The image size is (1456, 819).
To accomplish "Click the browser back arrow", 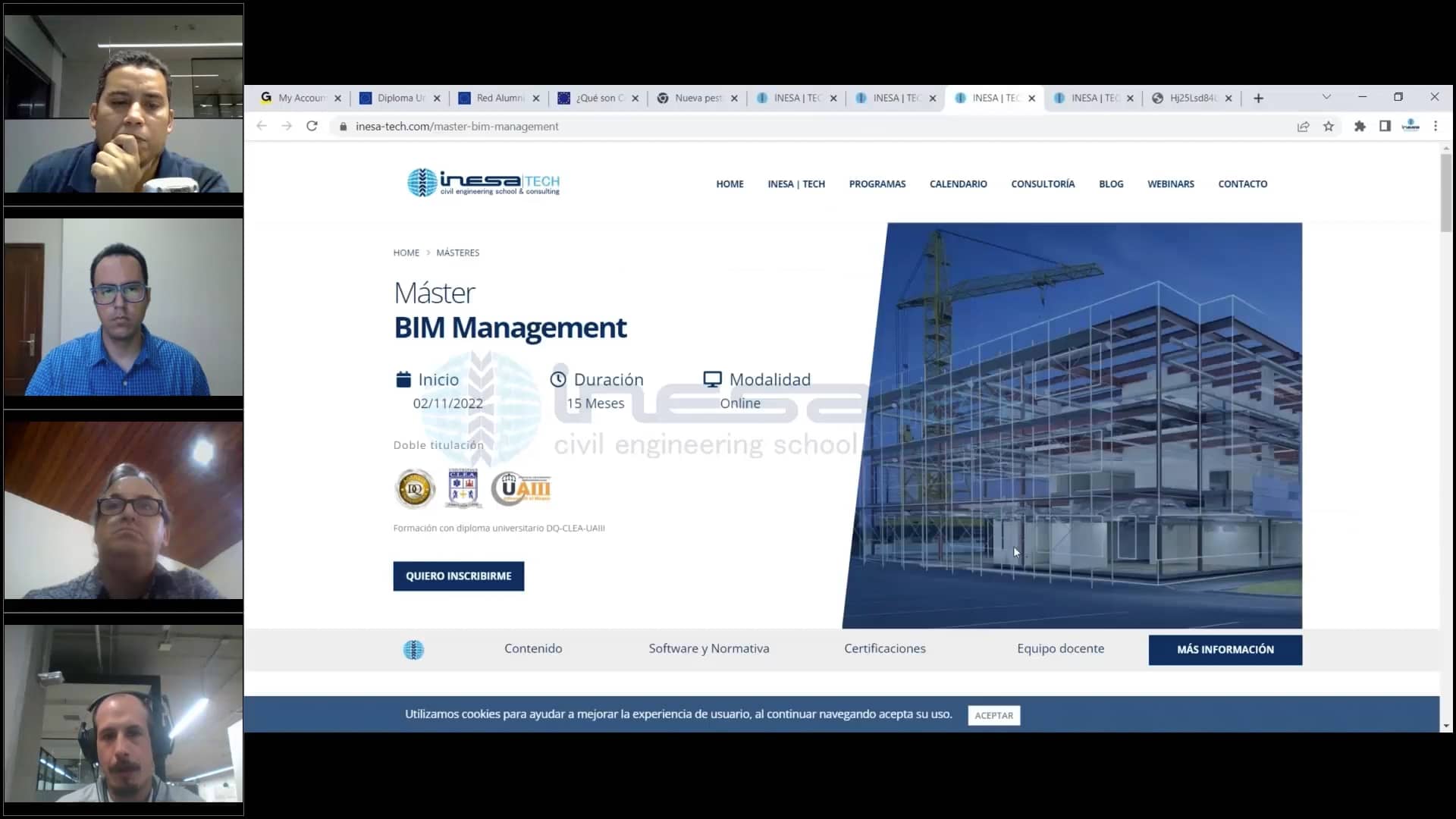I will click(262, 126).
